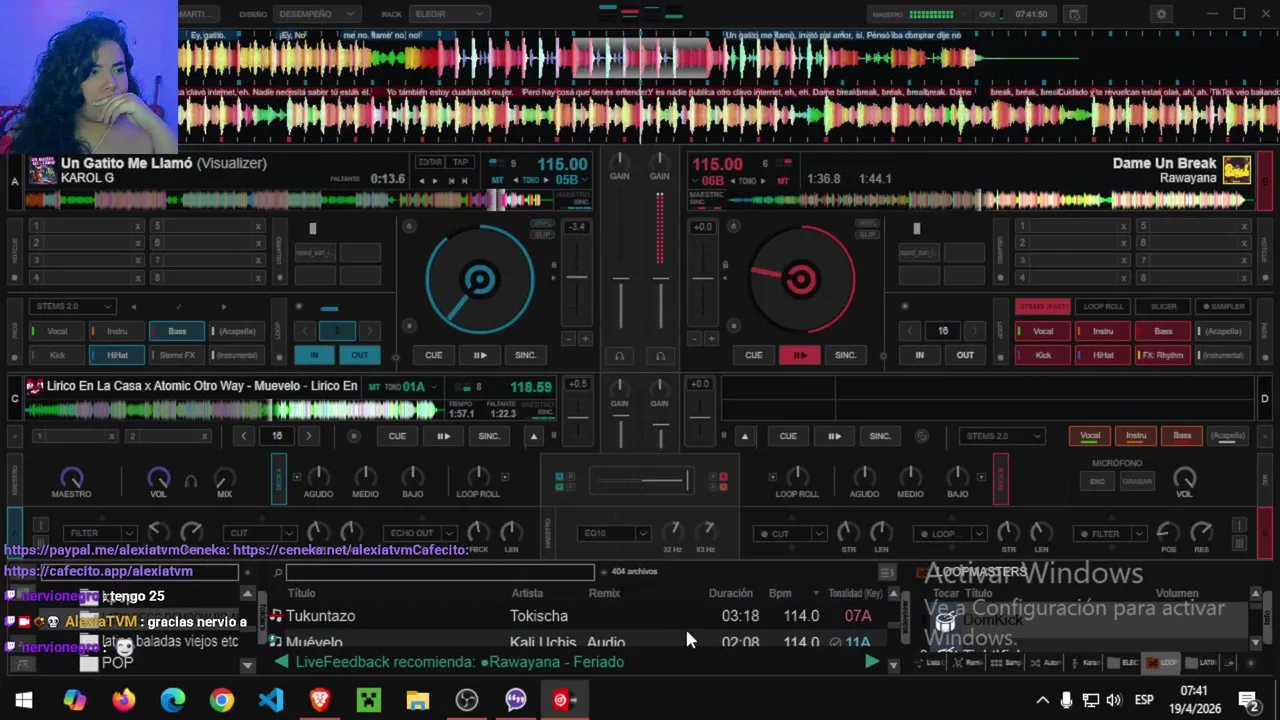Click pitch plus button deck B

(x=711, y=339)
